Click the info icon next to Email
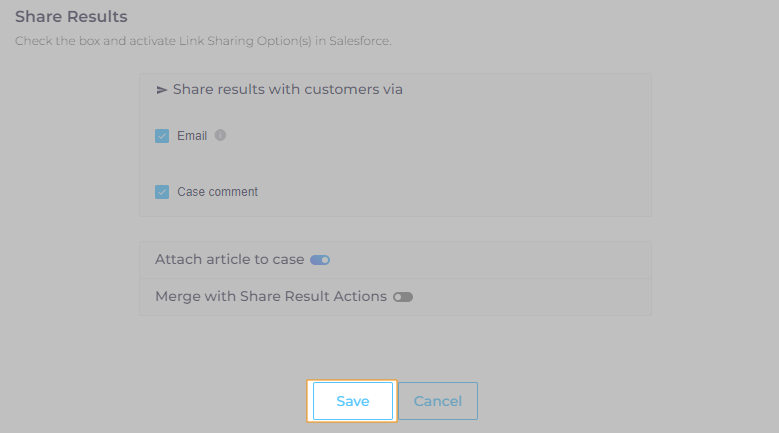 (x=221, y=135)
